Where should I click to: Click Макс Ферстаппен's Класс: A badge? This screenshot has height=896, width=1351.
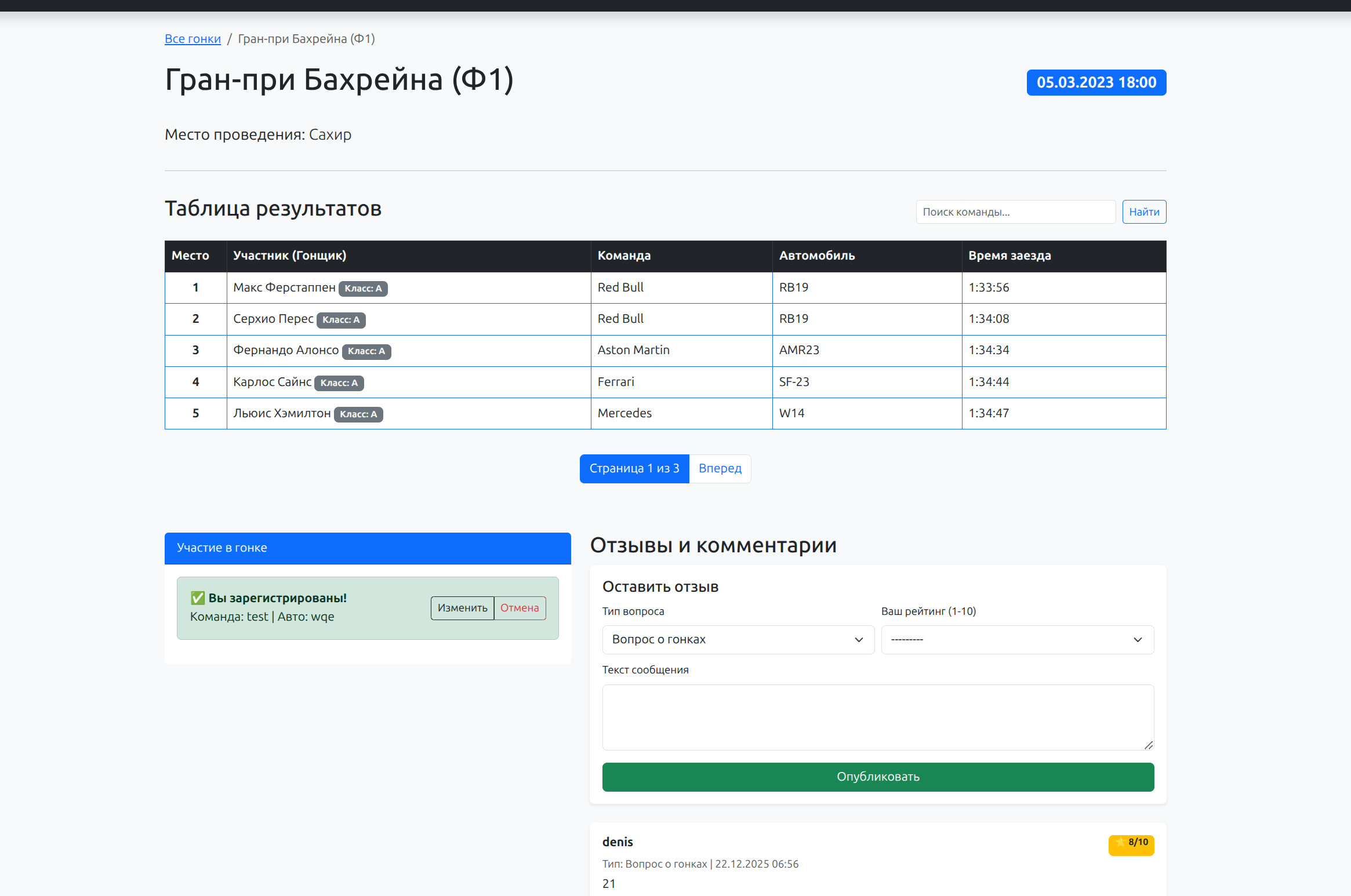(363, 289)
